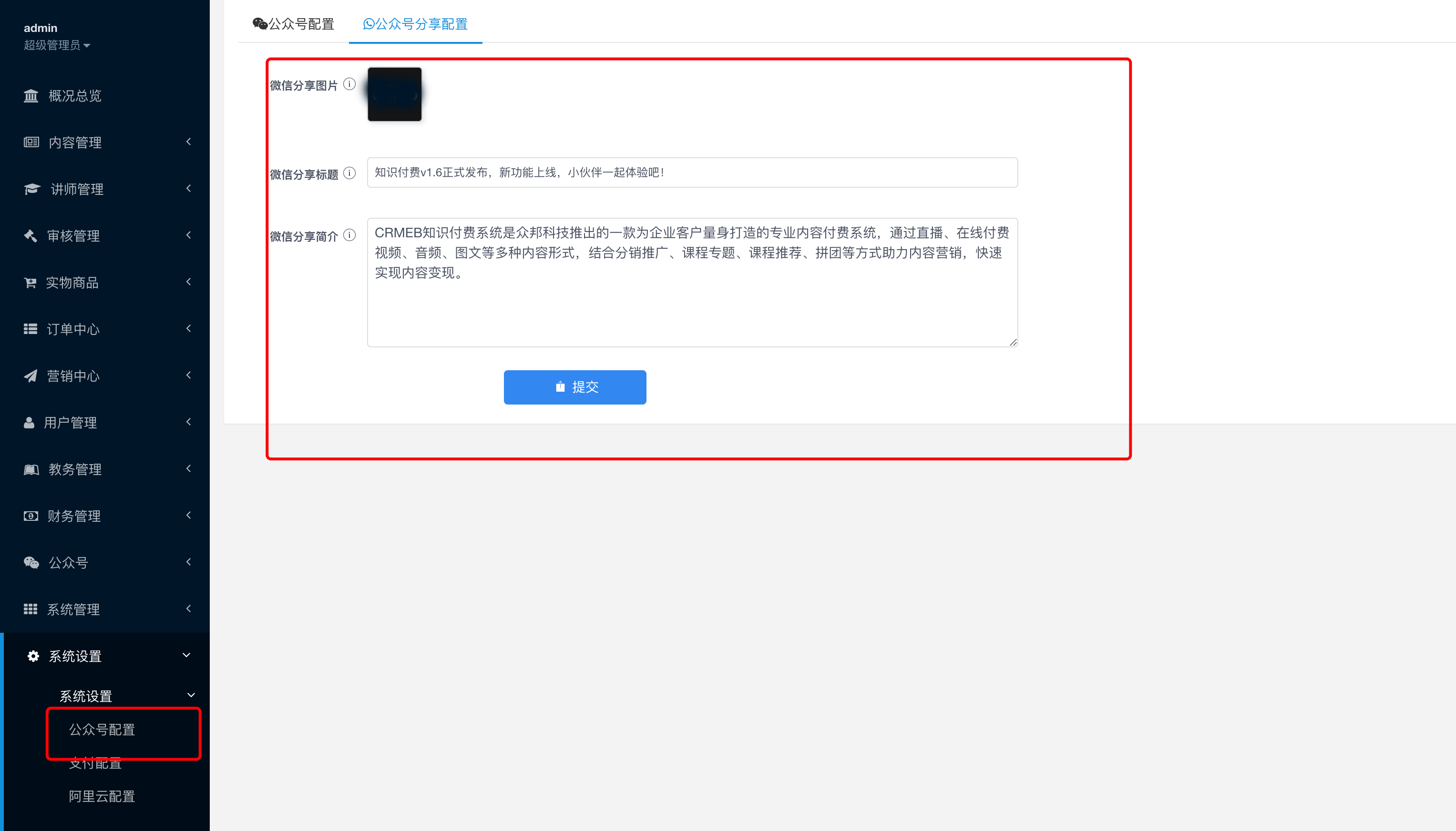Image resolution: width=1456 pixels, height=831 pixels.
Task: Click WeChat icon on 公众号配置 tab
Action: pyautogui.click(x=260, y=23)
